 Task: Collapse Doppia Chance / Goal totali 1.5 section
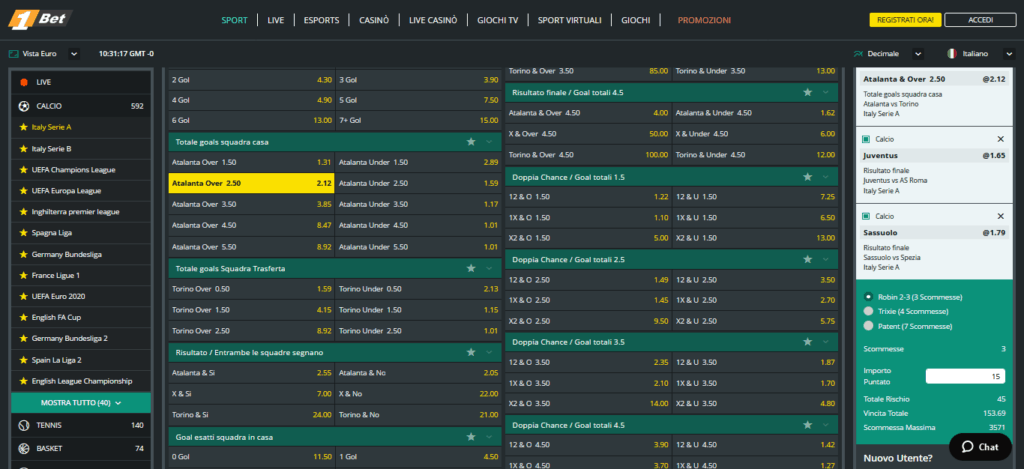pyautogui.click(x=827, y=177)
